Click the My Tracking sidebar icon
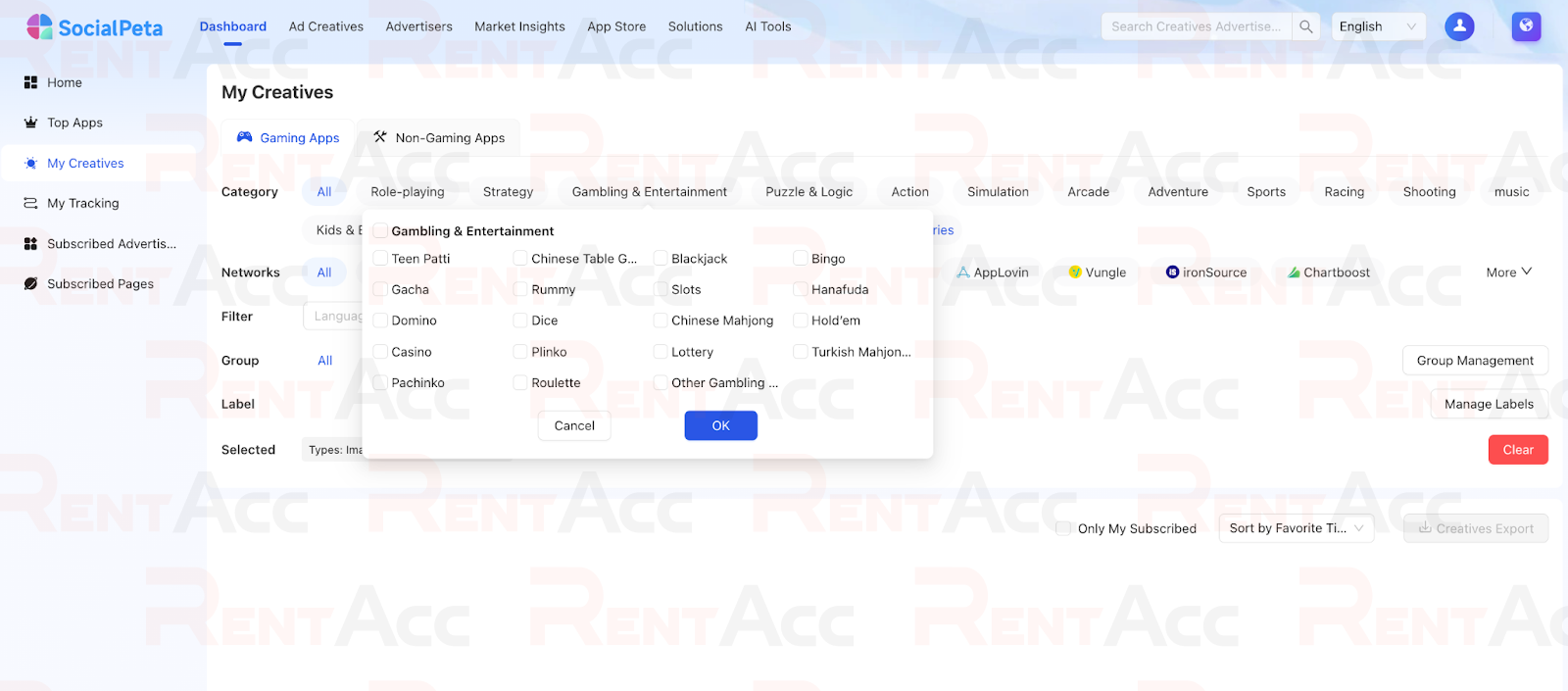This screenshot has width=1568, height=691. pos(30,203)
